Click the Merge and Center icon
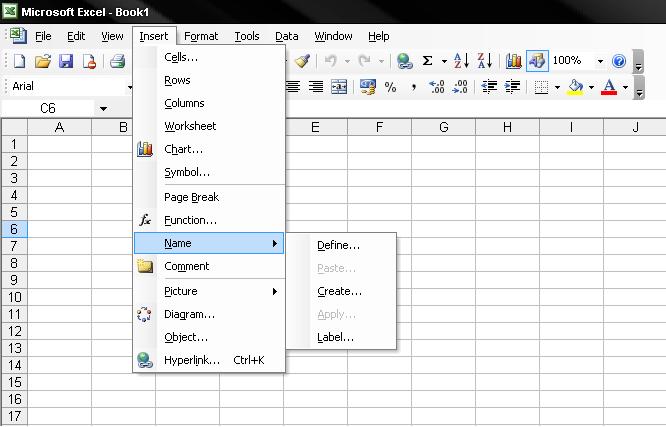666x427 pixels. coord(339,87)
